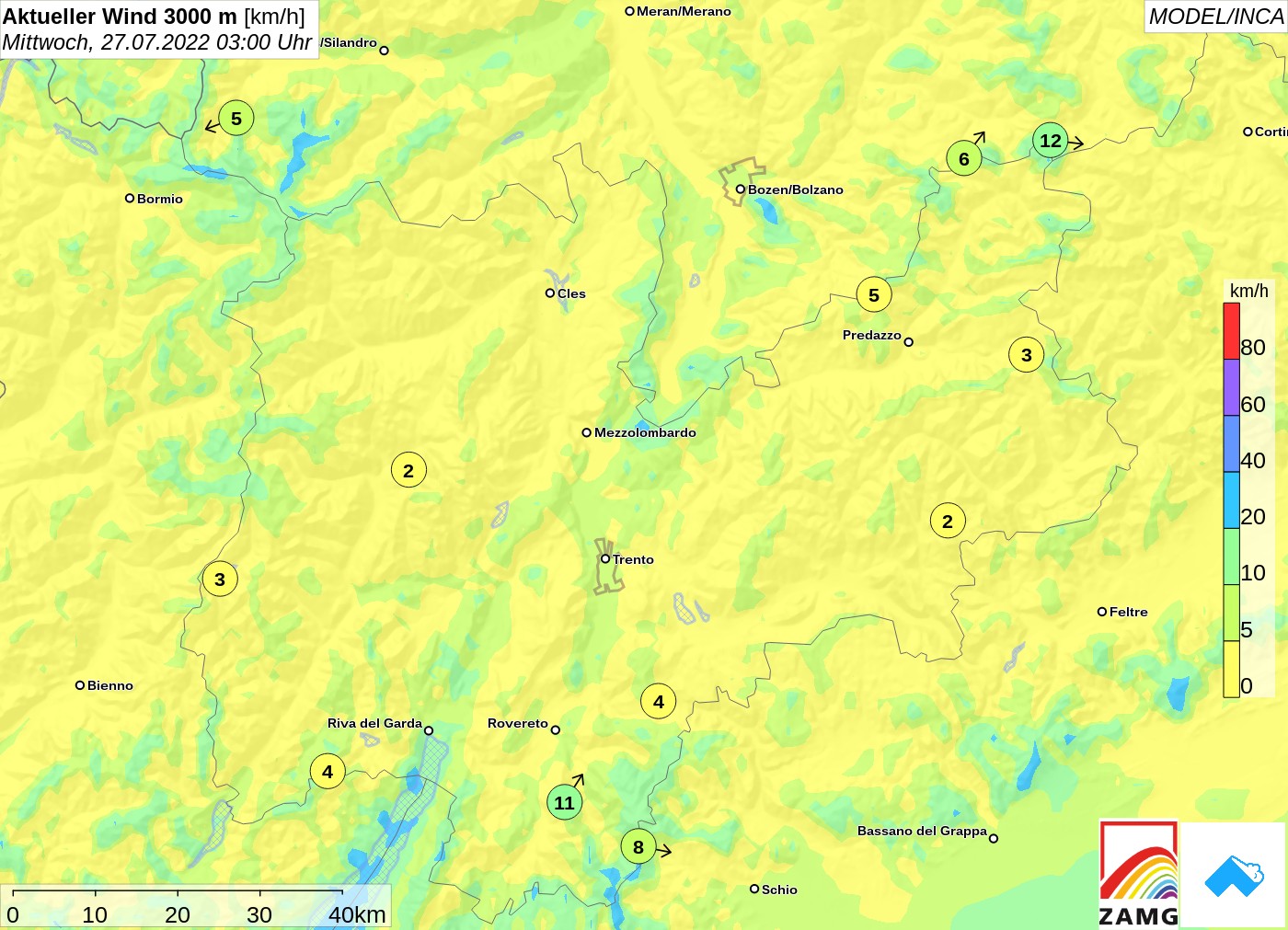This screenshot has height=930, width=1288.
Task: Click the Bienno town label
Action: pos(109,685)
